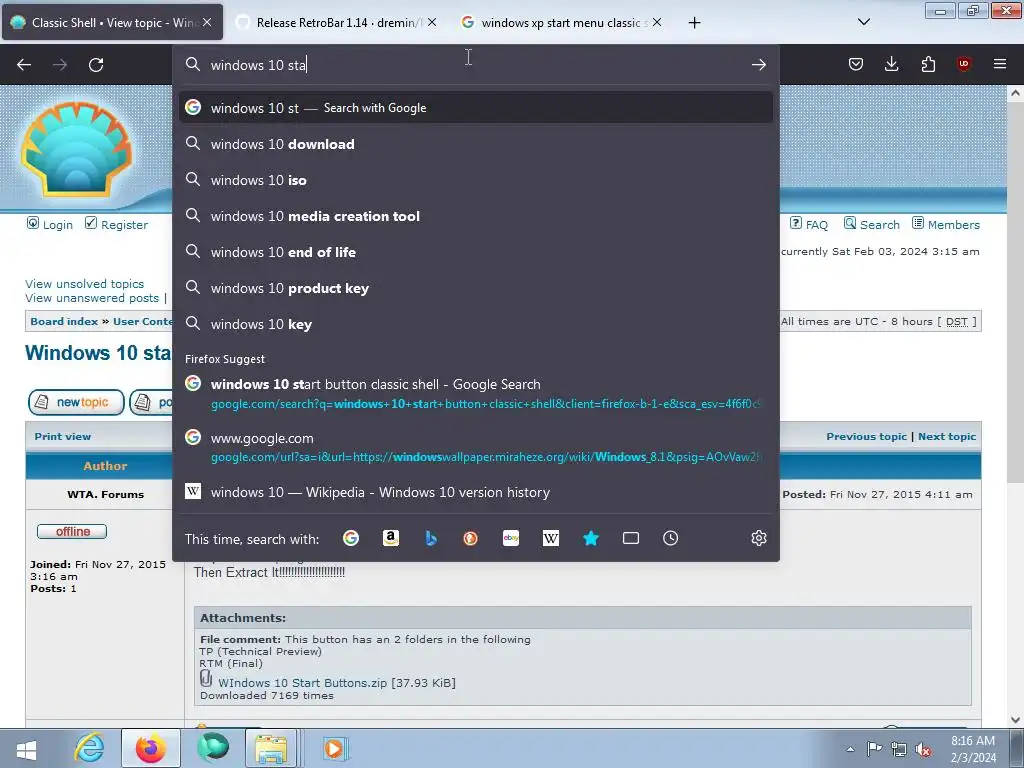Choose the 'windows 10 media creation tool' suggestion

(475, 216)
